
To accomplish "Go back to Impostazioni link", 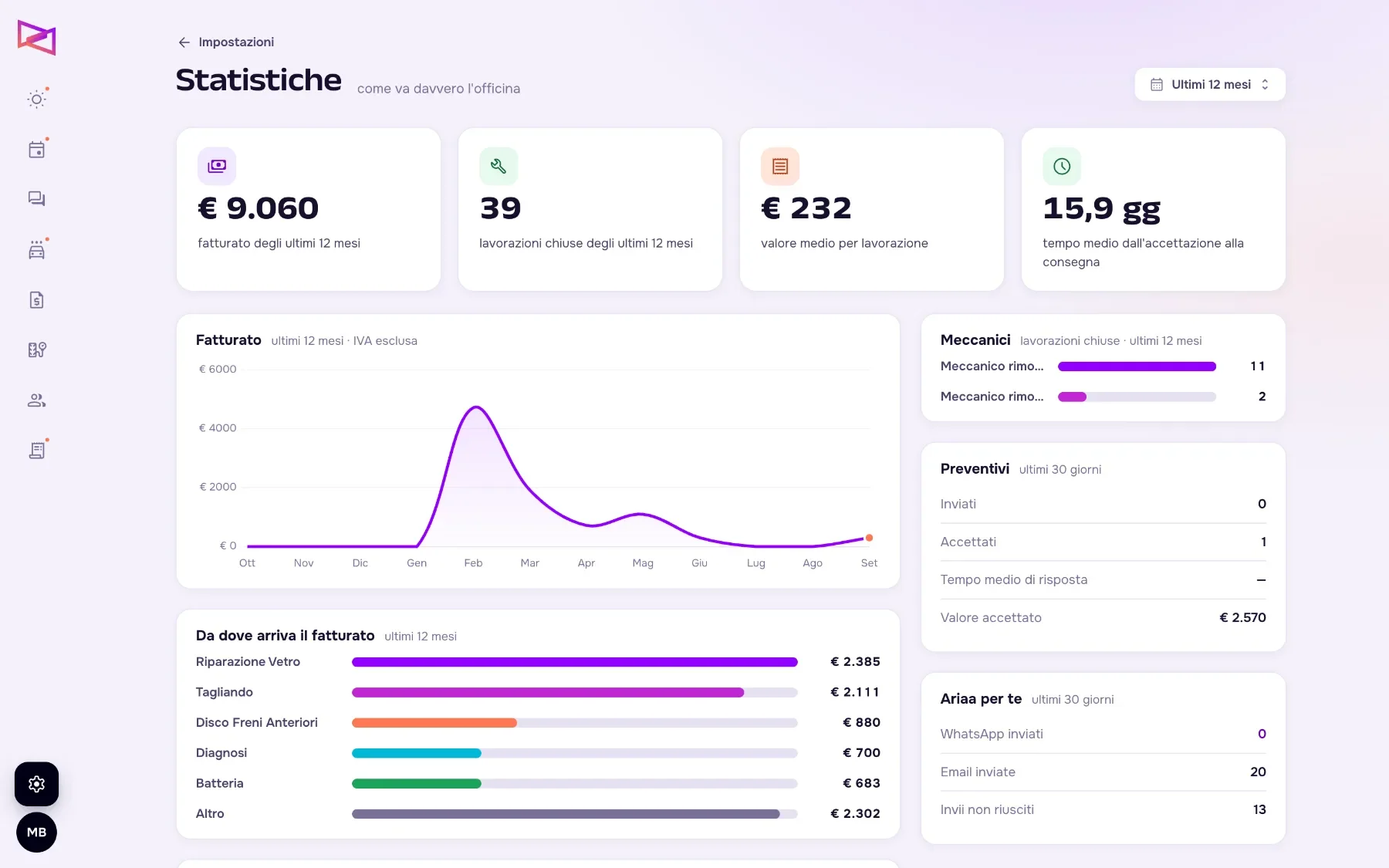I will (x=236, y=42).
